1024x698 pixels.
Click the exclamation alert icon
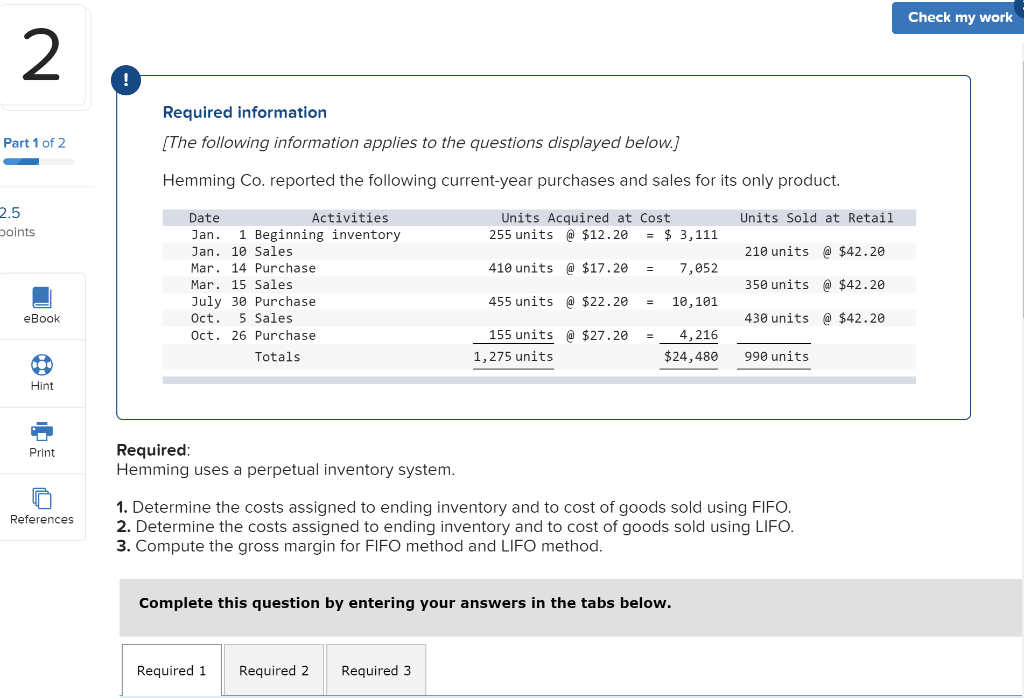click(x=126, y=80)
